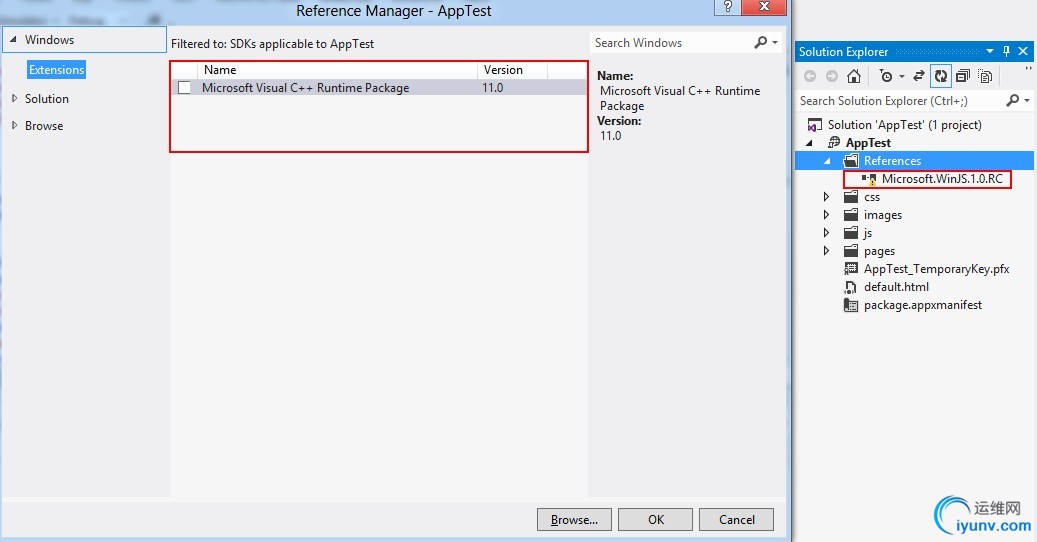Open the Pending Changes Filter dropdown arrow
Viewport: 1037px width, 542px height.
click(901, 77)
